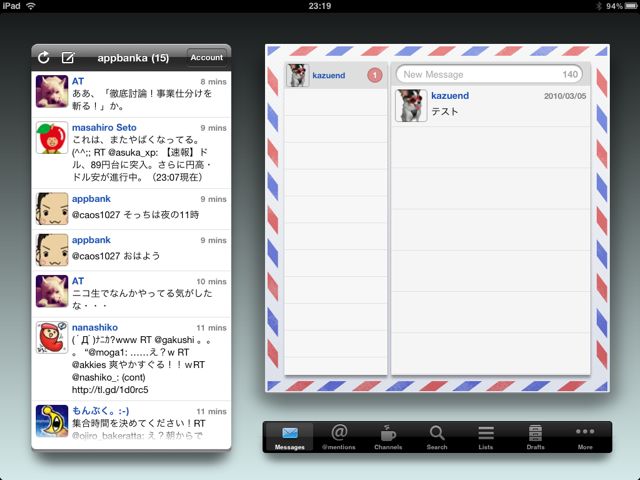
Task: Tap nanashiko's avatar
Action: pos(52,338)
